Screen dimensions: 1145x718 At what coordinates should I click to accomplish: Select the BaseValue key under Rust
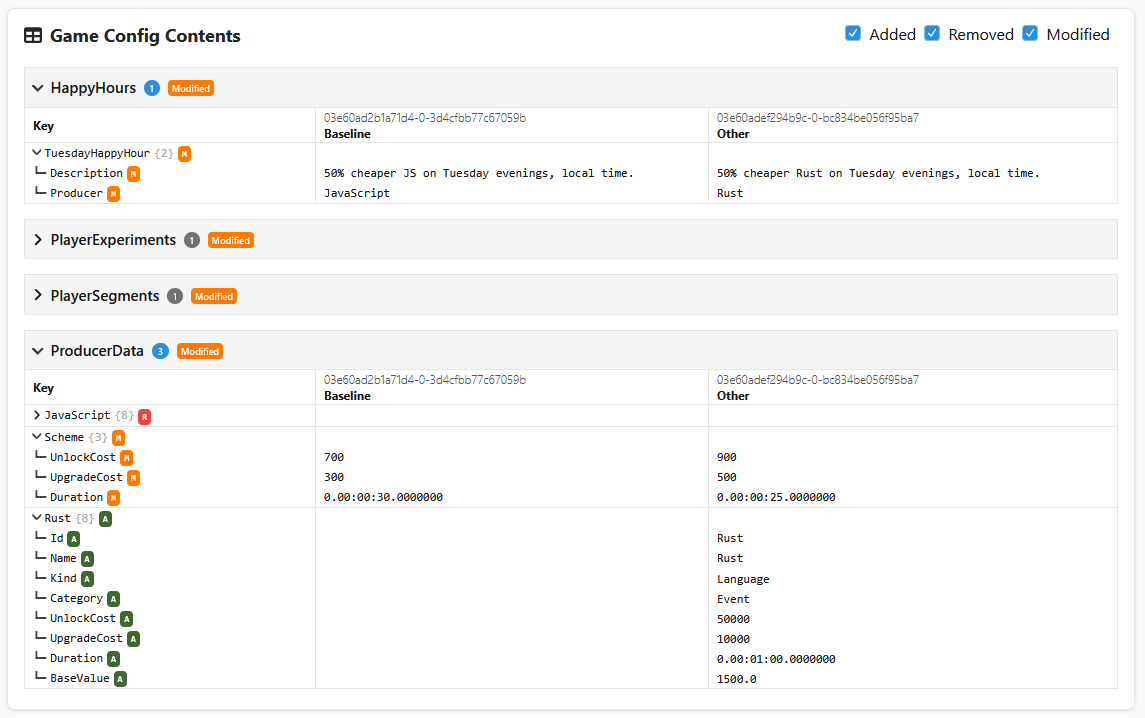[80, 678]
